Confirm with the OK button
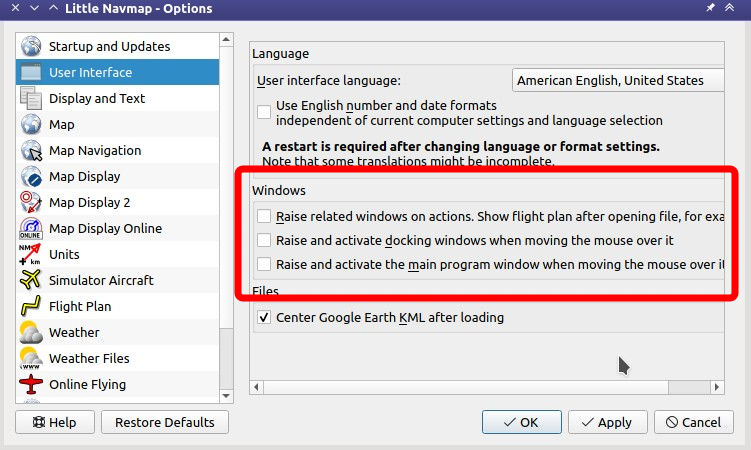 click(522, 422)
